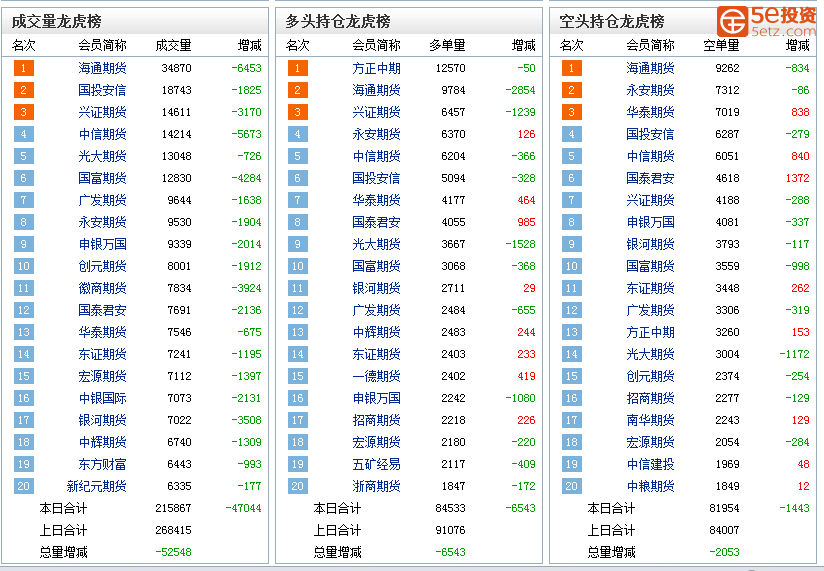Screen dimensions: 824x571
Task: Click the 总量增减 value -2053
Action: (724, 553)
